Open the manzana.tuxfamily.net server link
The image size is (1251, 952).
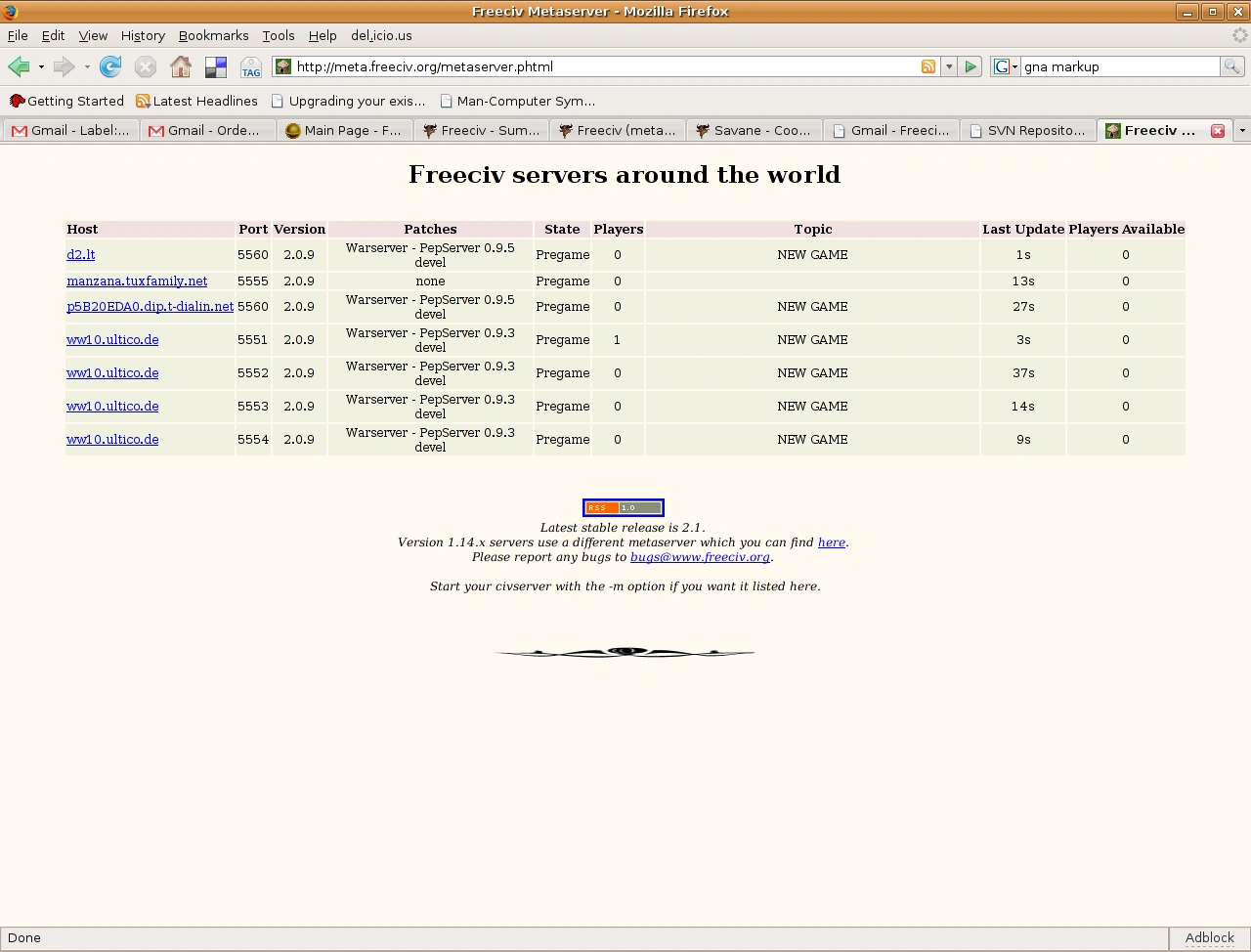point(137,281)
